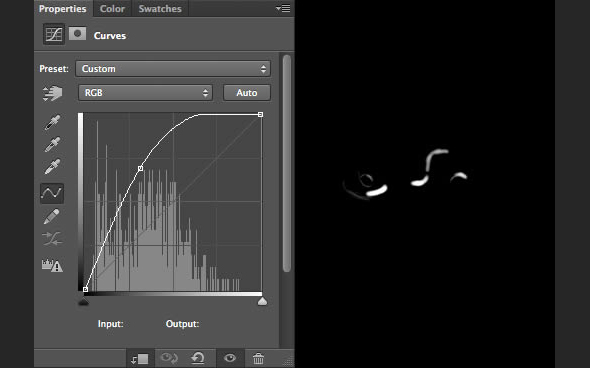Screen dimensions: 590x368
Task: Select the on-image targeted adjustment hand tool
Action: click(x=52, y=93)
